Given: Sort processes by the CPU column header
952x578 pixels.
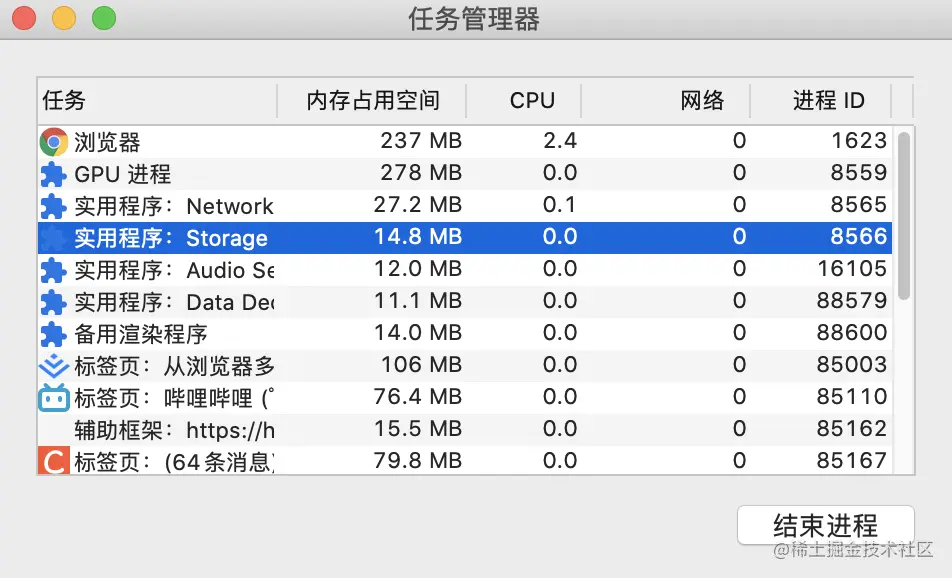Looking at the screenshot, I should pyautogui.click(x=531, y=100).
